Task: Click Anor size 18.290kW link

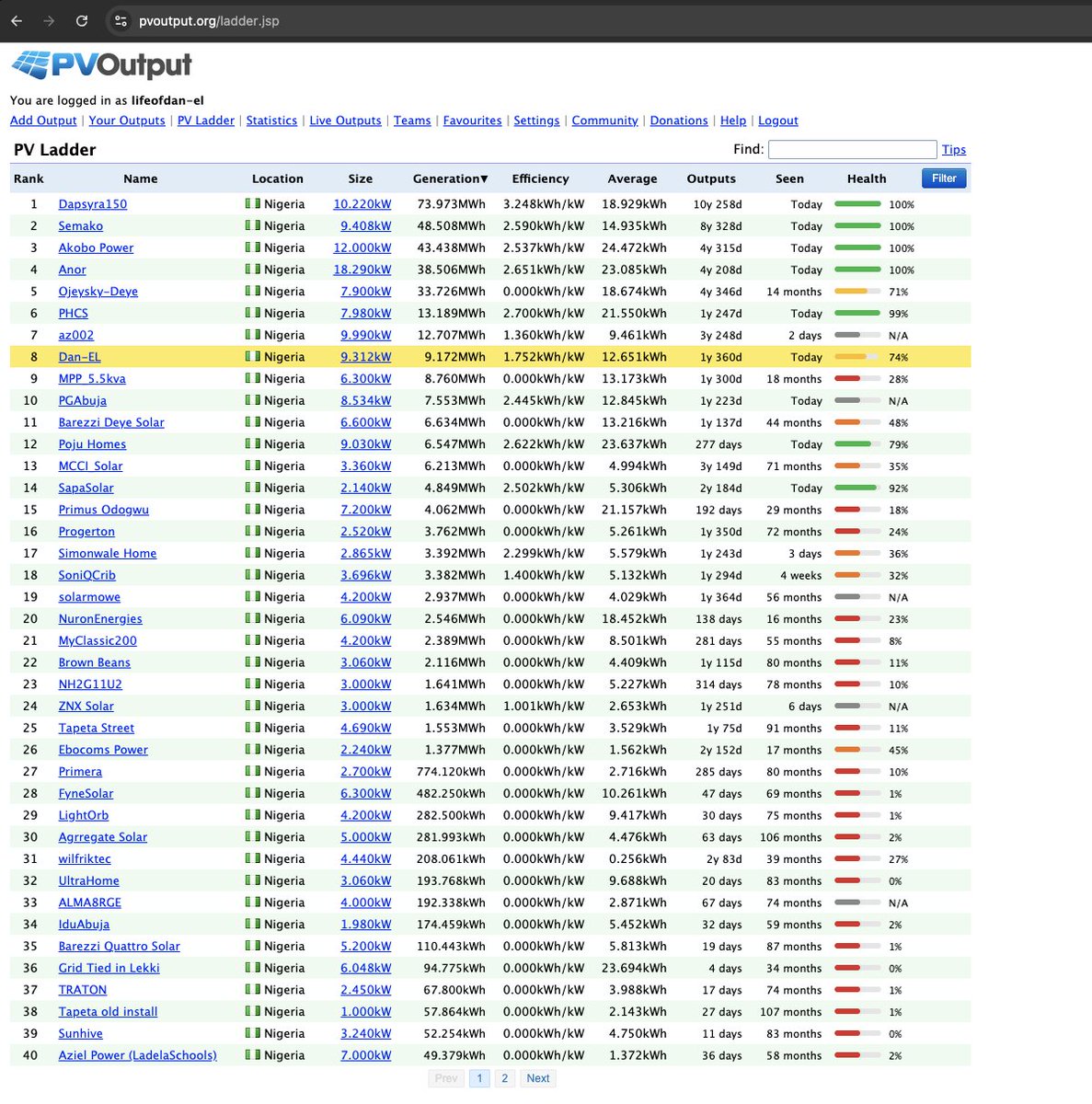Action: coord(362,270)
